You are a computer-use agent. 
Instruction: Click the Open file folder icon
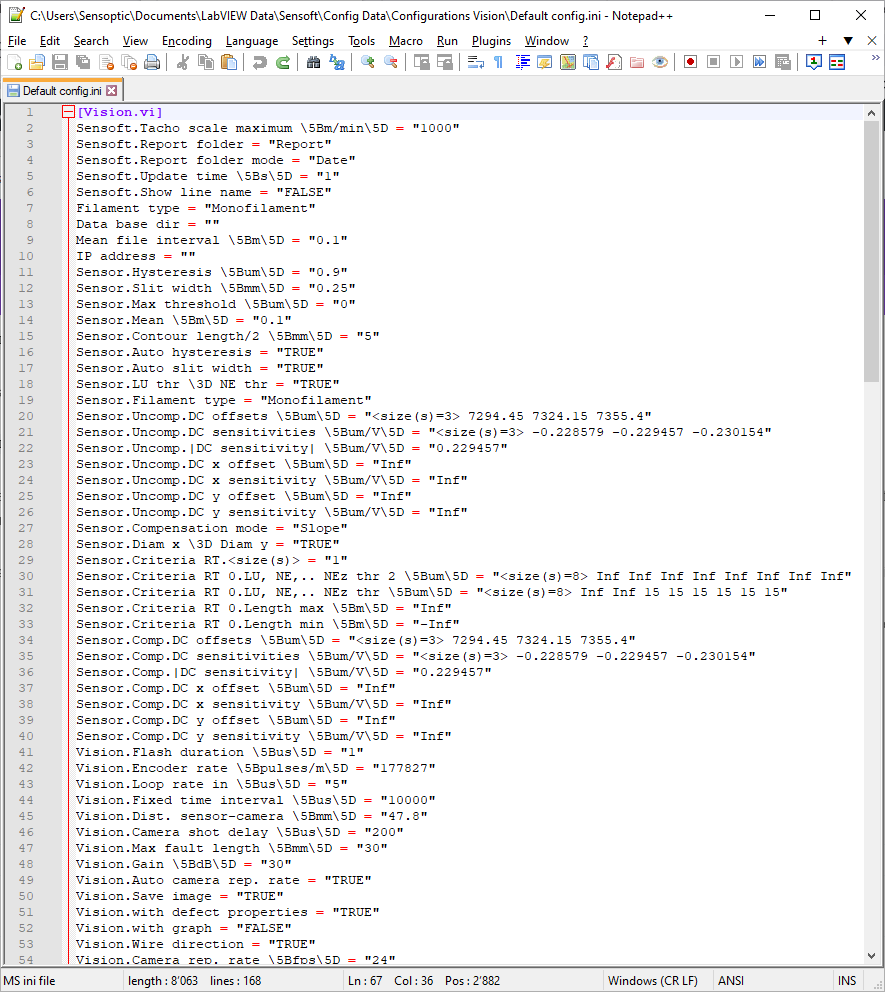(x=37, y=62)
